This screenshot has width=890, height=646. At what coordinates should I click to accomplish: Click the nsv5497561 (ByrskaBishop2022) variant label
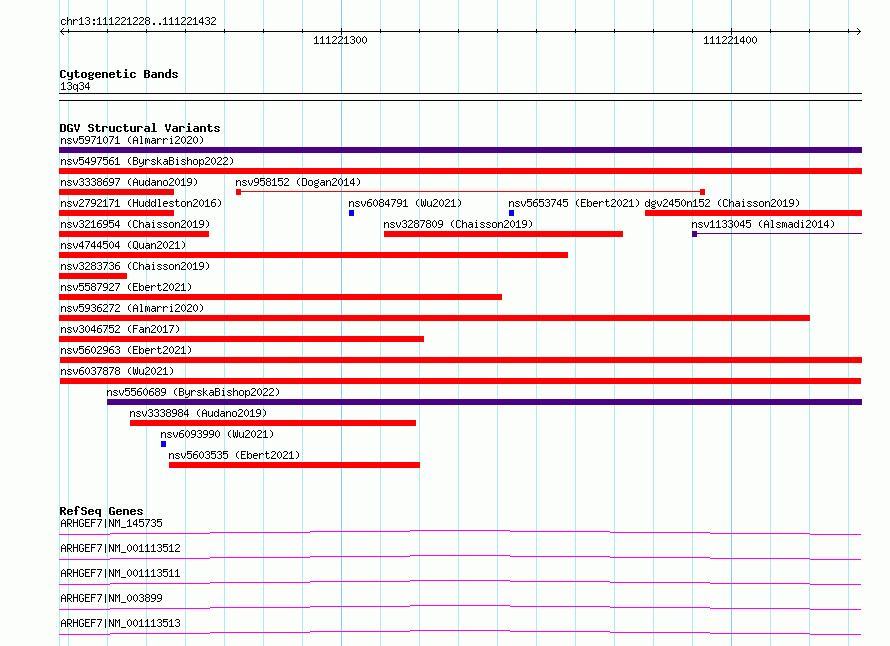click(x=147, y=161)
